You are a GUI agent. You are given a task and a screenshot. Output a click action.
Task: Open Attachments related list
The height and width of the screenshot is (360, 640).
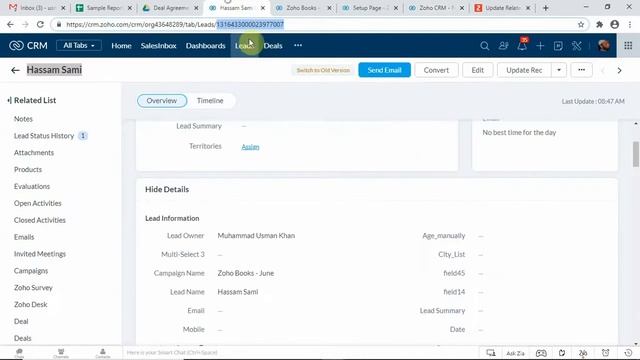34,153
